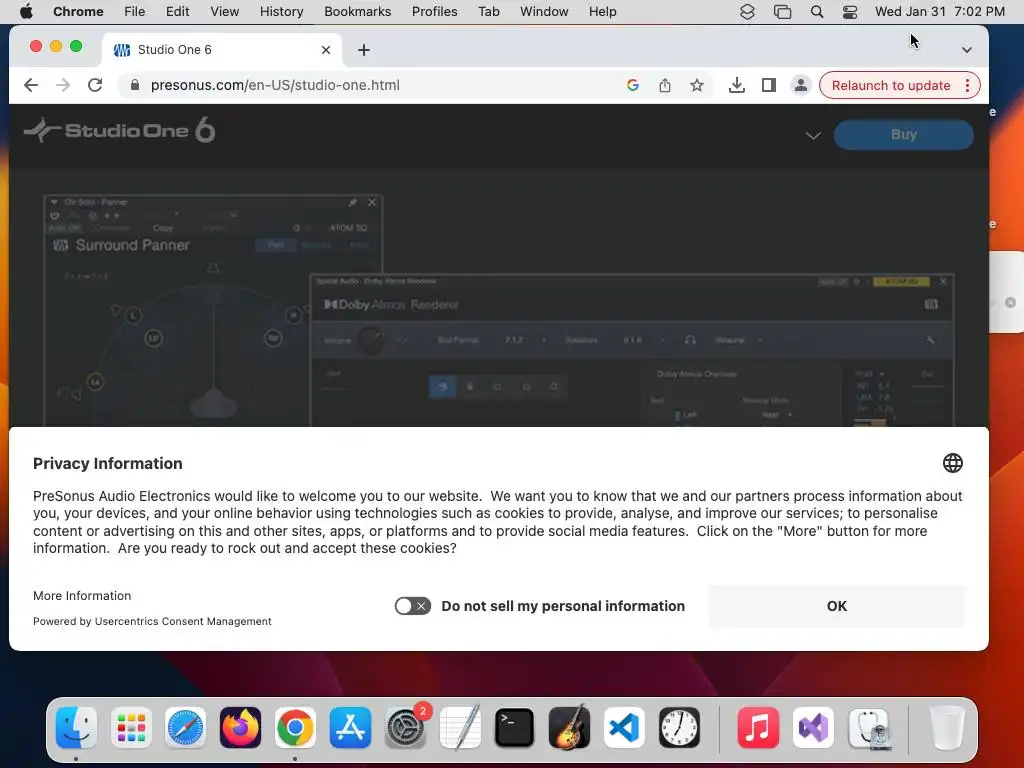
Task: Open the Profiles menu
Action: click(x=434, y=11)
